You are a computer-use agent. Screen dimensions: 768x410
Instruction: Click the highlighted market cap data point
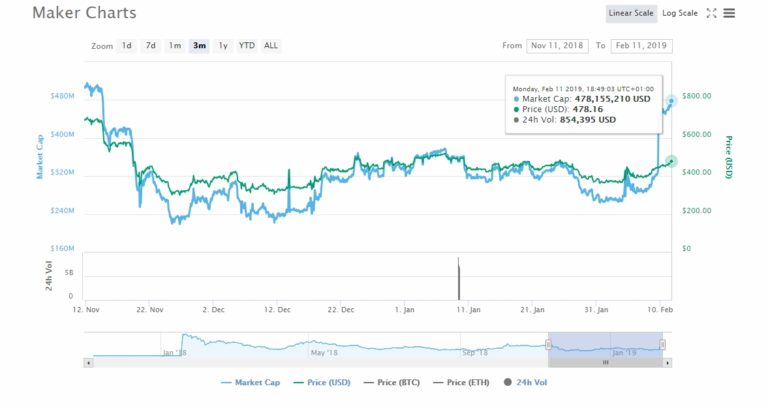click(x=671, y=101)
